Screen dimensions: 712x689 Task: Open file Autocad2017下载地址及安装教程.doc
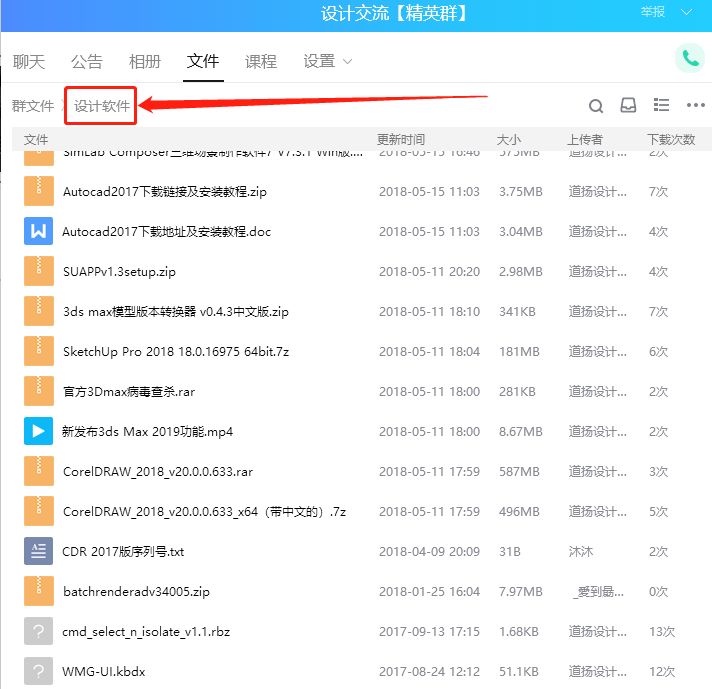pos(167,232)
